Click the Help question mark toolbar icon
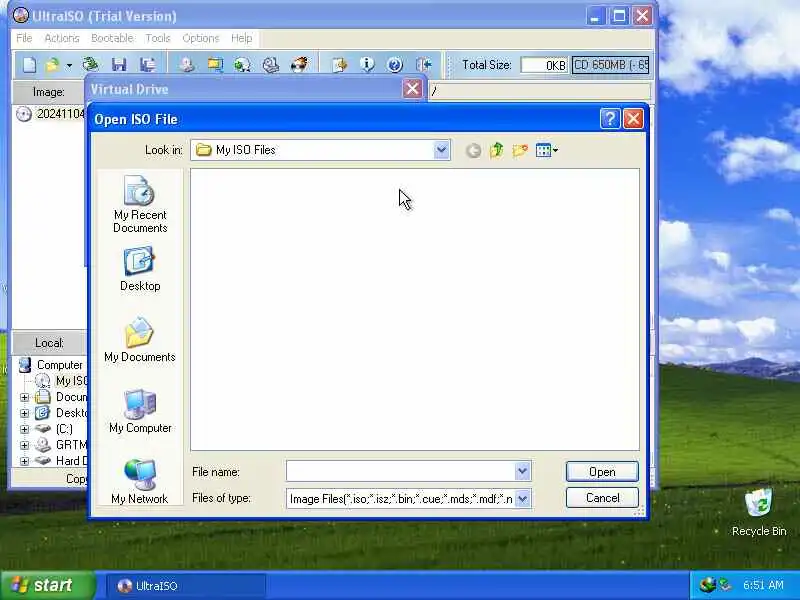Image resolution: width=800 pixels, height=600 pixels. point(395,65)
